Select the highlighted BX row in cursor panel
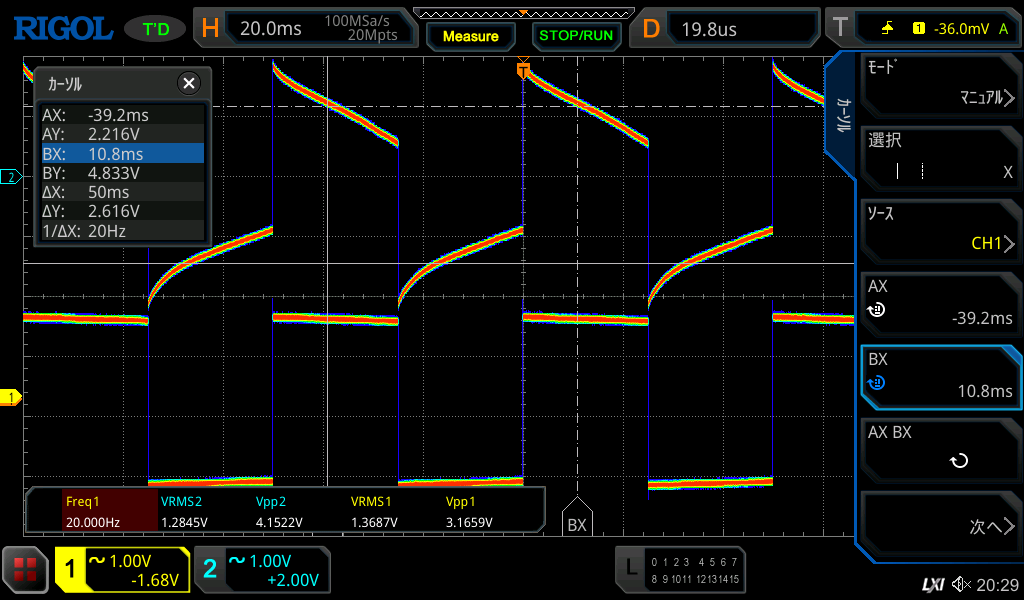1024x600 pixels. (121, 153)
